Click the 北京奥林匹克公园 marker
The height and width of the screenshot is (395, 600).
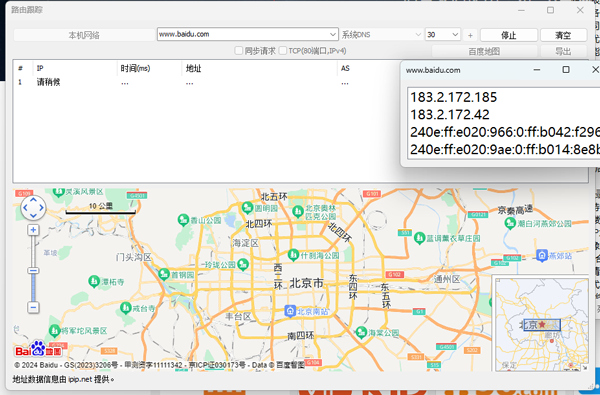298,211
